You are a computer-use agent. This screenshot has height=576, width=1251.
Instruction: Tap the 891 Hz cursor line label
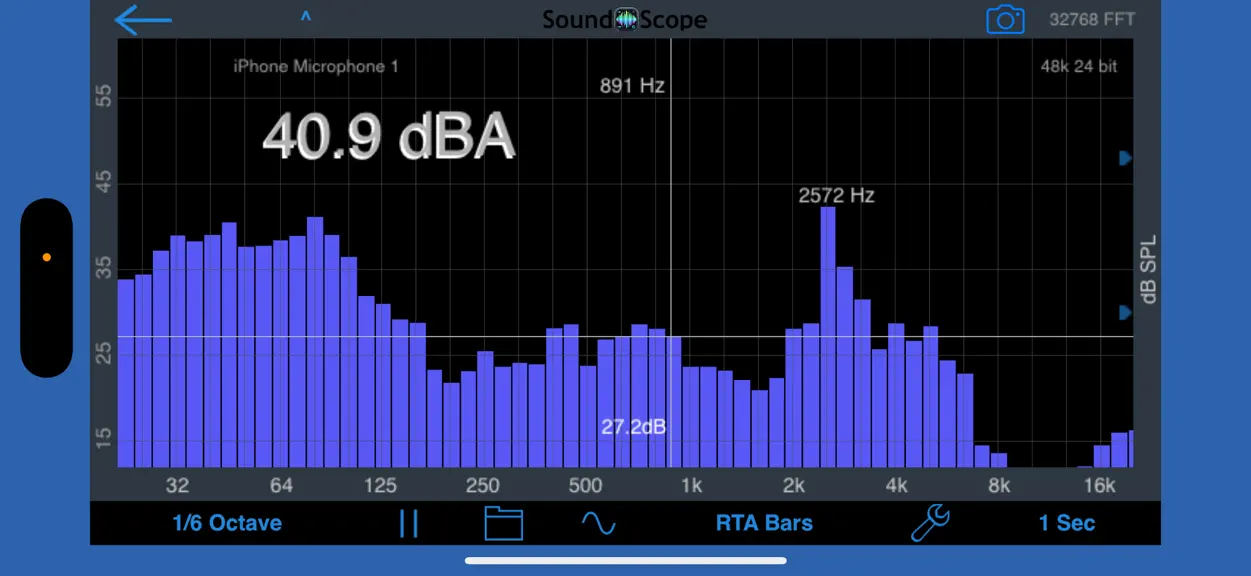click(632, 86)
